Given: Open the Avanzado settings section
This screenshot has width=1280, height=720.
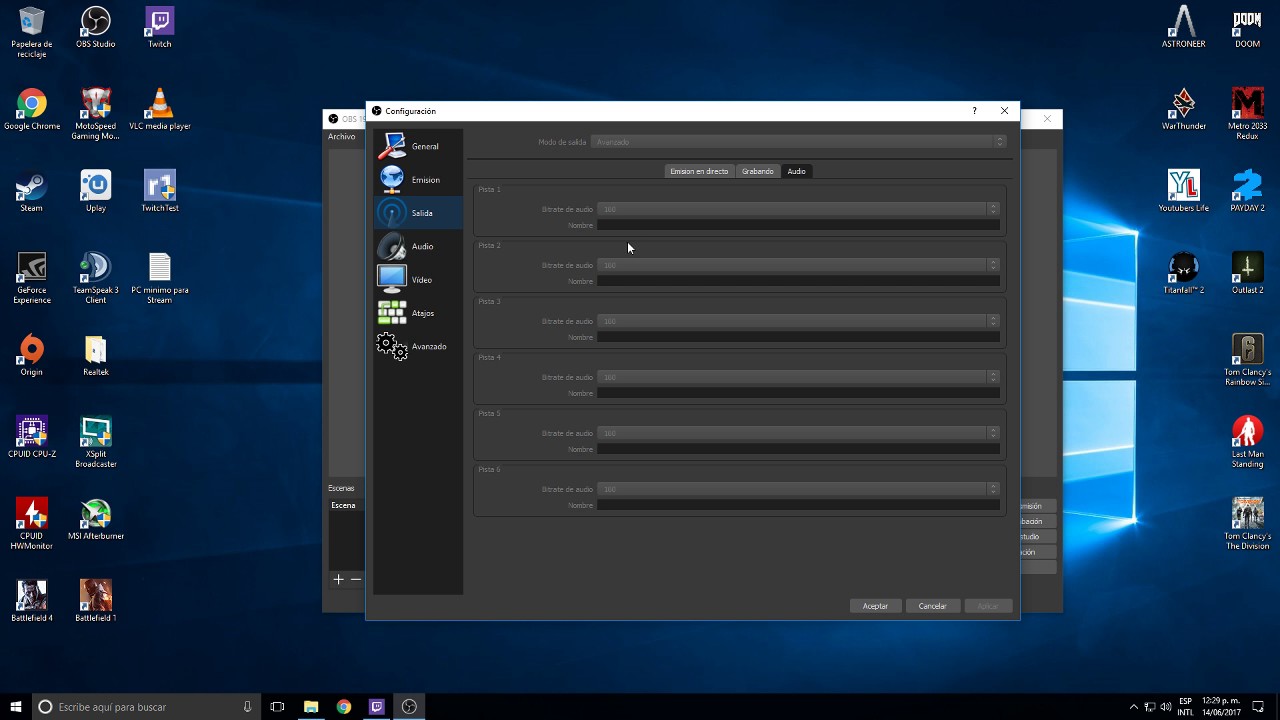Looking at the screenshot, I should (418, 346).
